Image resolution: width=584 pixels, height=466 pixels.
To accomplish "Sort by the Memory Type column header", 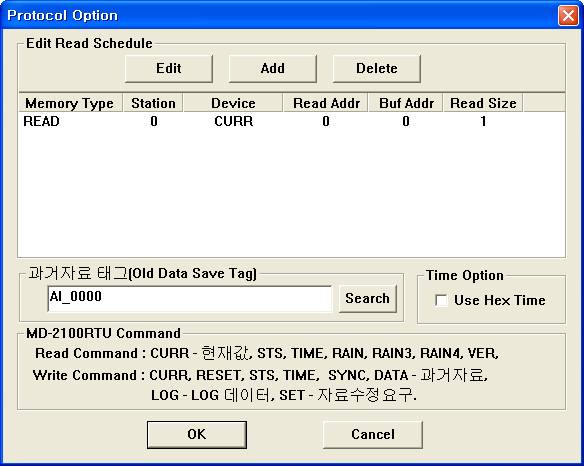I will (70, 103).
